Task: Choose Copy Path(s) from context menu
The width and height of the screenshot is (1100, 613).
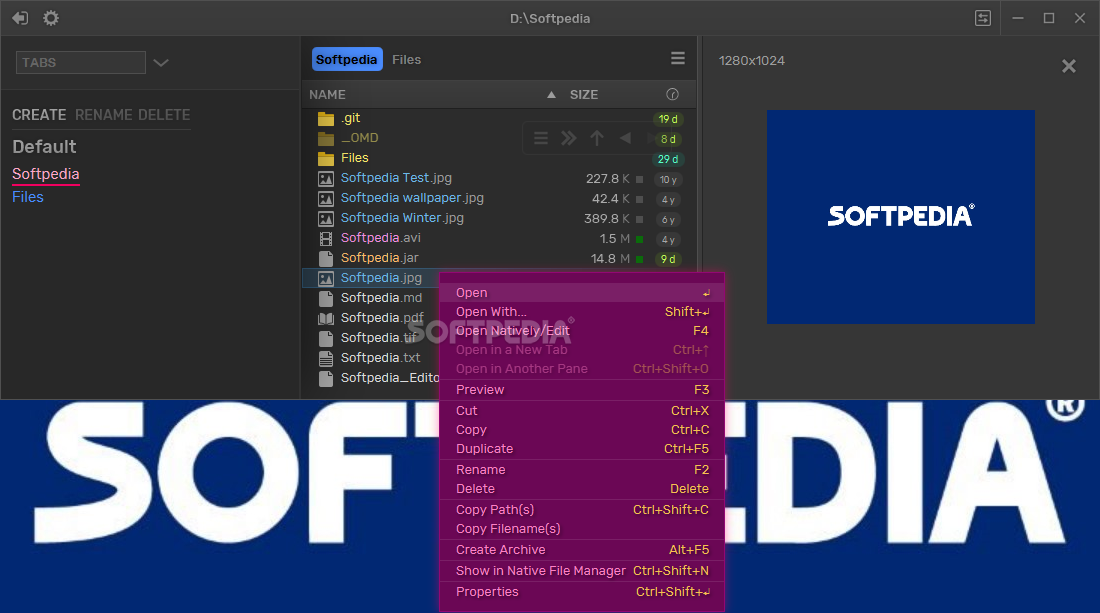Action: coord(582,509)
